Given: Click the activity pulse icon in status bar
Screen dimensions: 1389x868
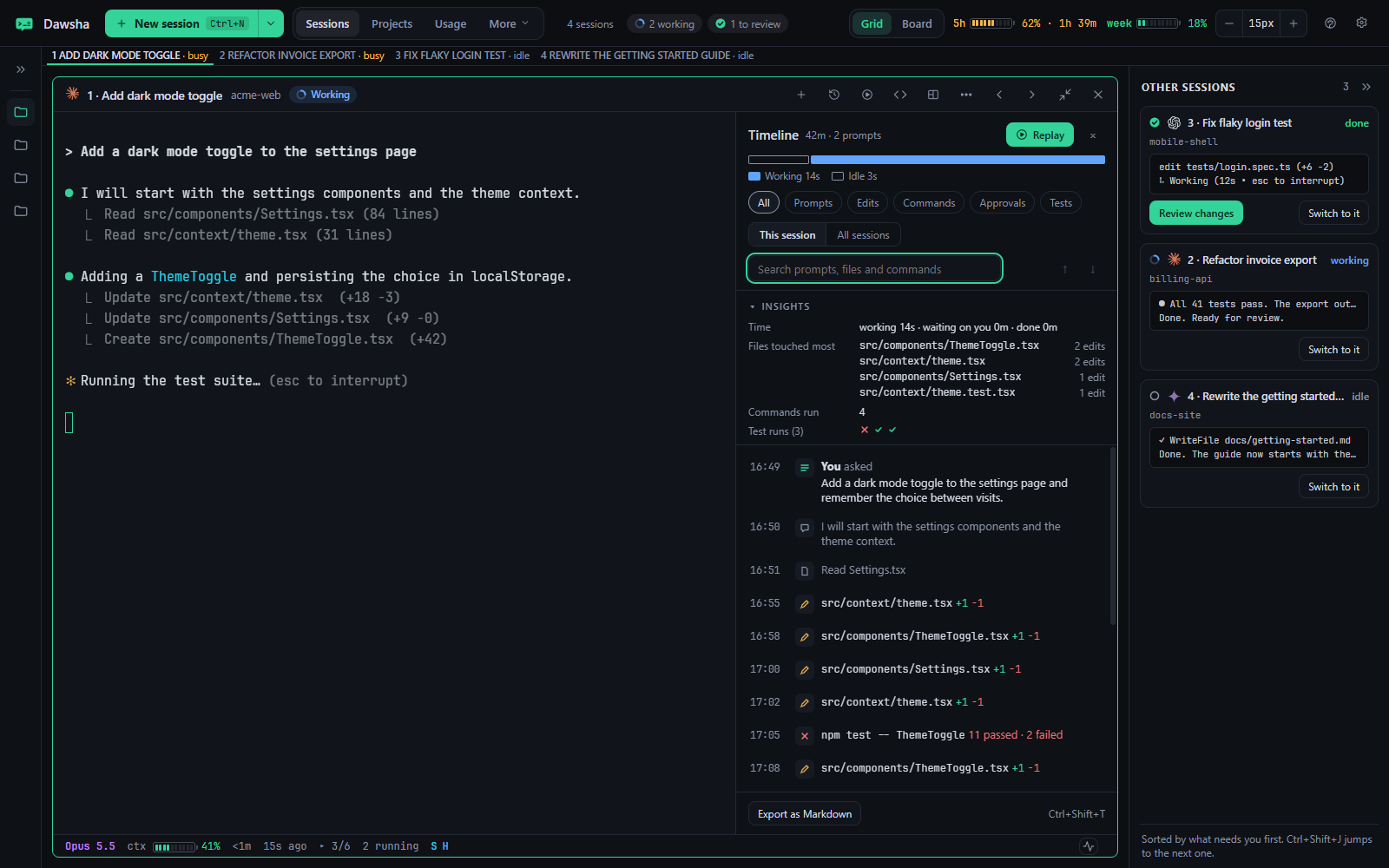Looking at the screenshot, I should (1089, 846).
